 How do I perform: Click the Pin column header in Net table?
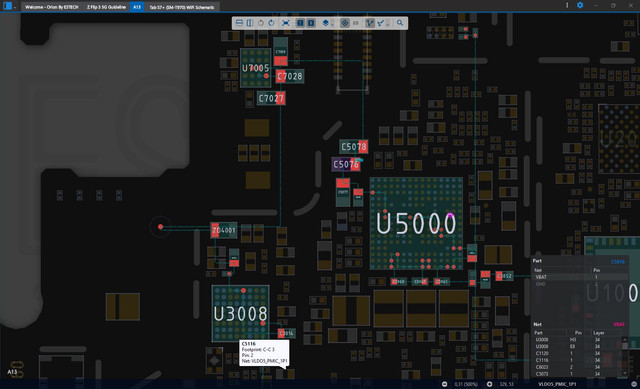pos(578,333)
